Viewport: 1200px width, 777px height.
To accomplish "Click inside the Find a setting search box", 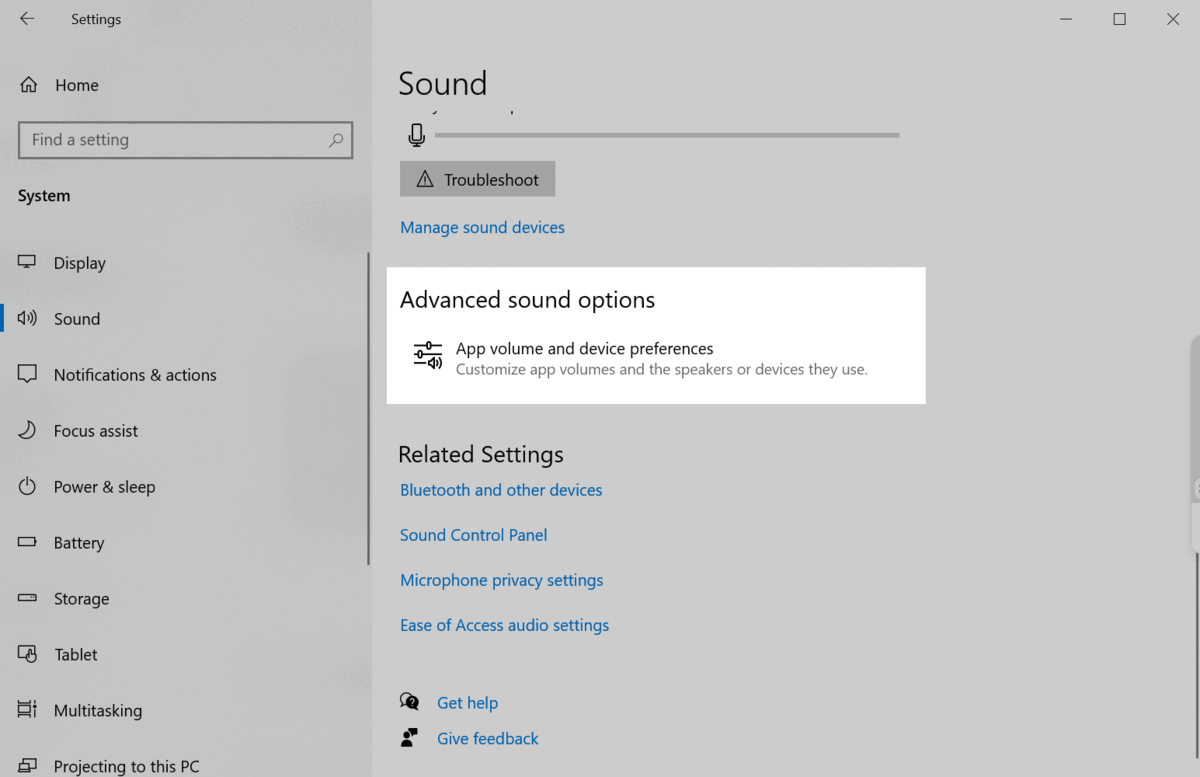I will pyautogui.click(x=185, y=140).
